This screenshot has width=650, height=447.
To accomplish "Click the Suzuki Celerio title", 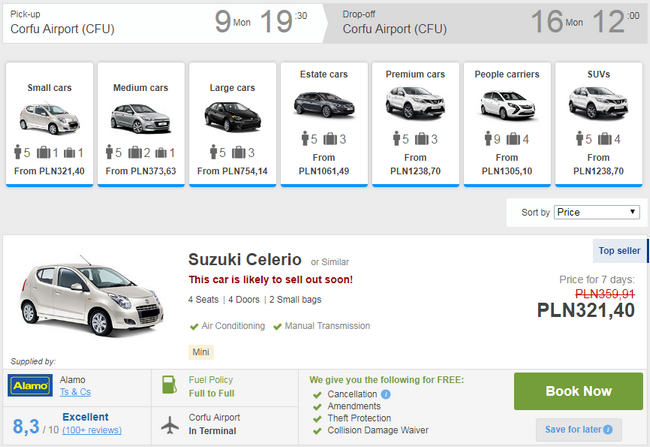I will (x=245, y=260).
